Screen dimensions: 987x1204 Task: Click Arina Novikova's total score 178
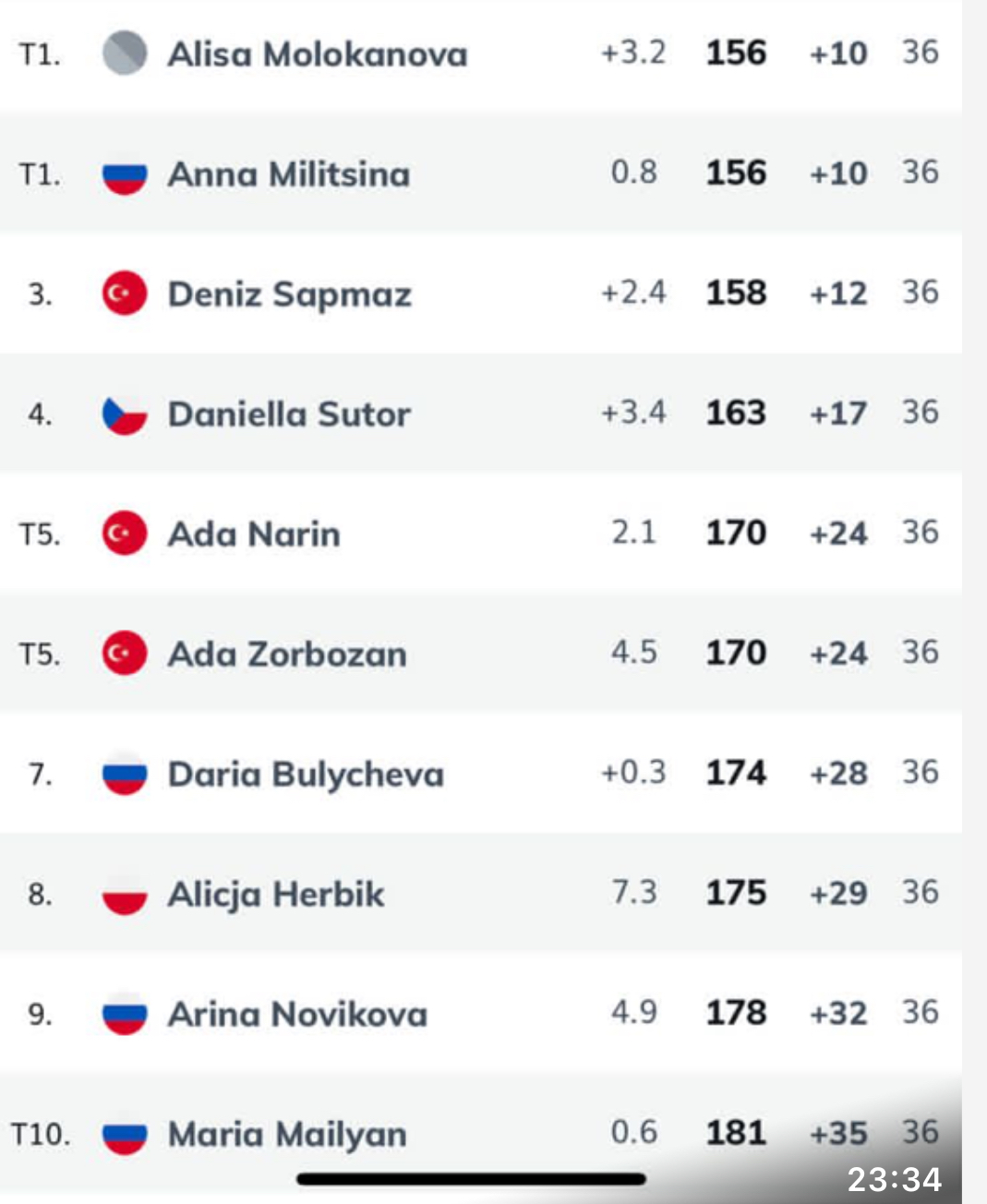coord(736,1013)
